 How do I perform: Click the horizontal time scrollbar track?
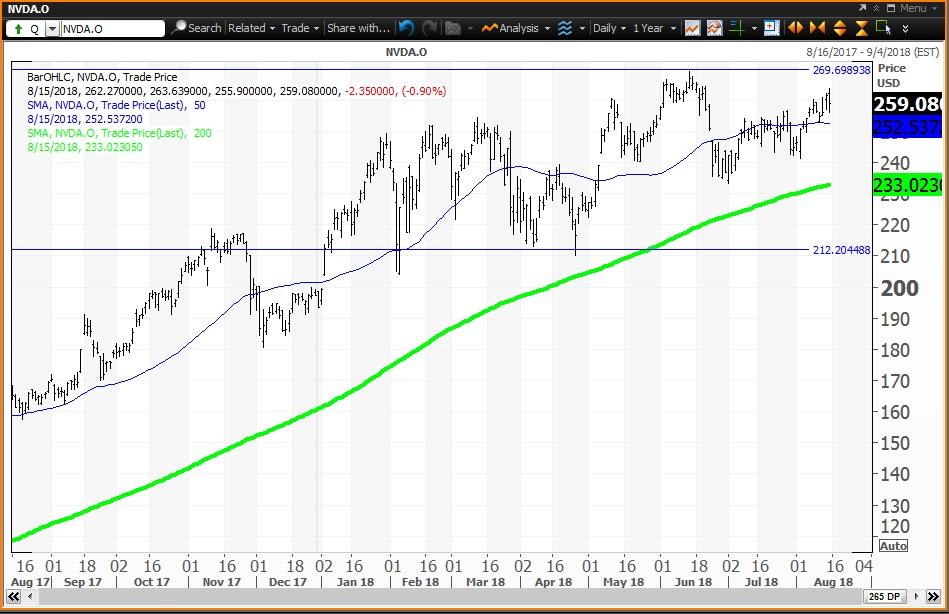(448, 597)
